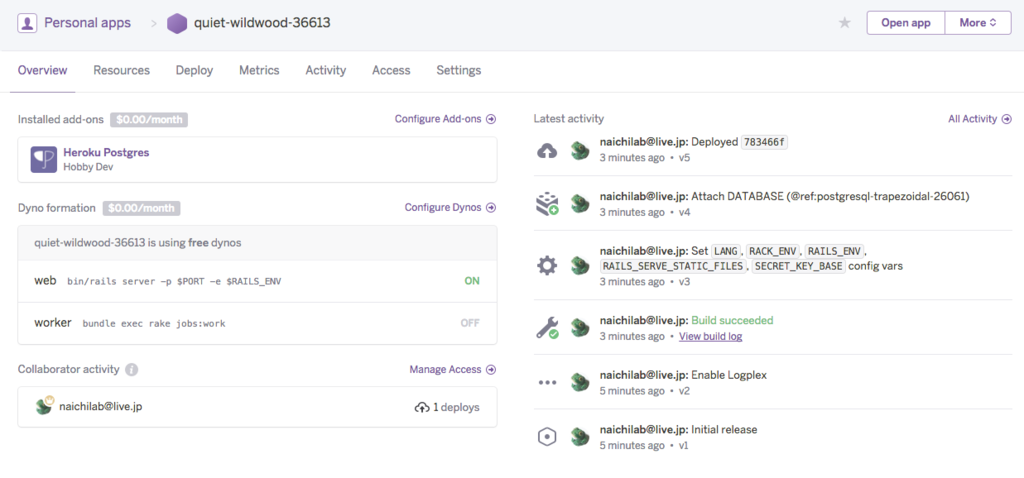Click Configure Add-ons link

[x=445, y=119]
